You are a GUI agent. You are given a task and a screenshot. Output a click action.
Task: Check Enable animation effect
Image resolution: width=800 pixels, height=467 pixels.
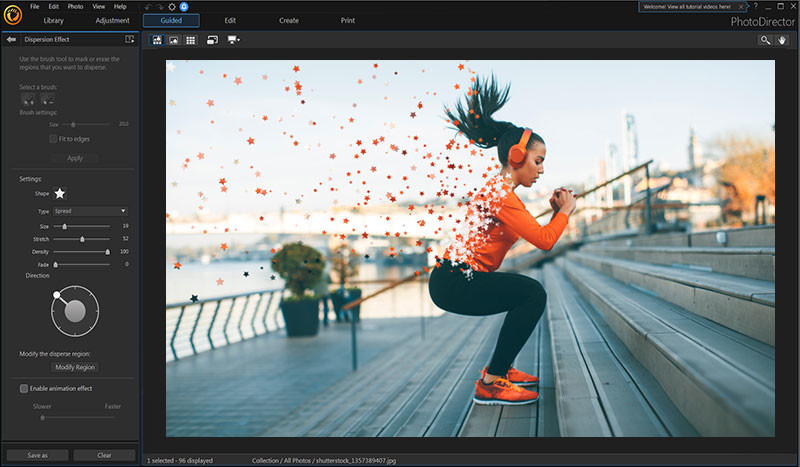pyautogui.click(x=24, y=388)
